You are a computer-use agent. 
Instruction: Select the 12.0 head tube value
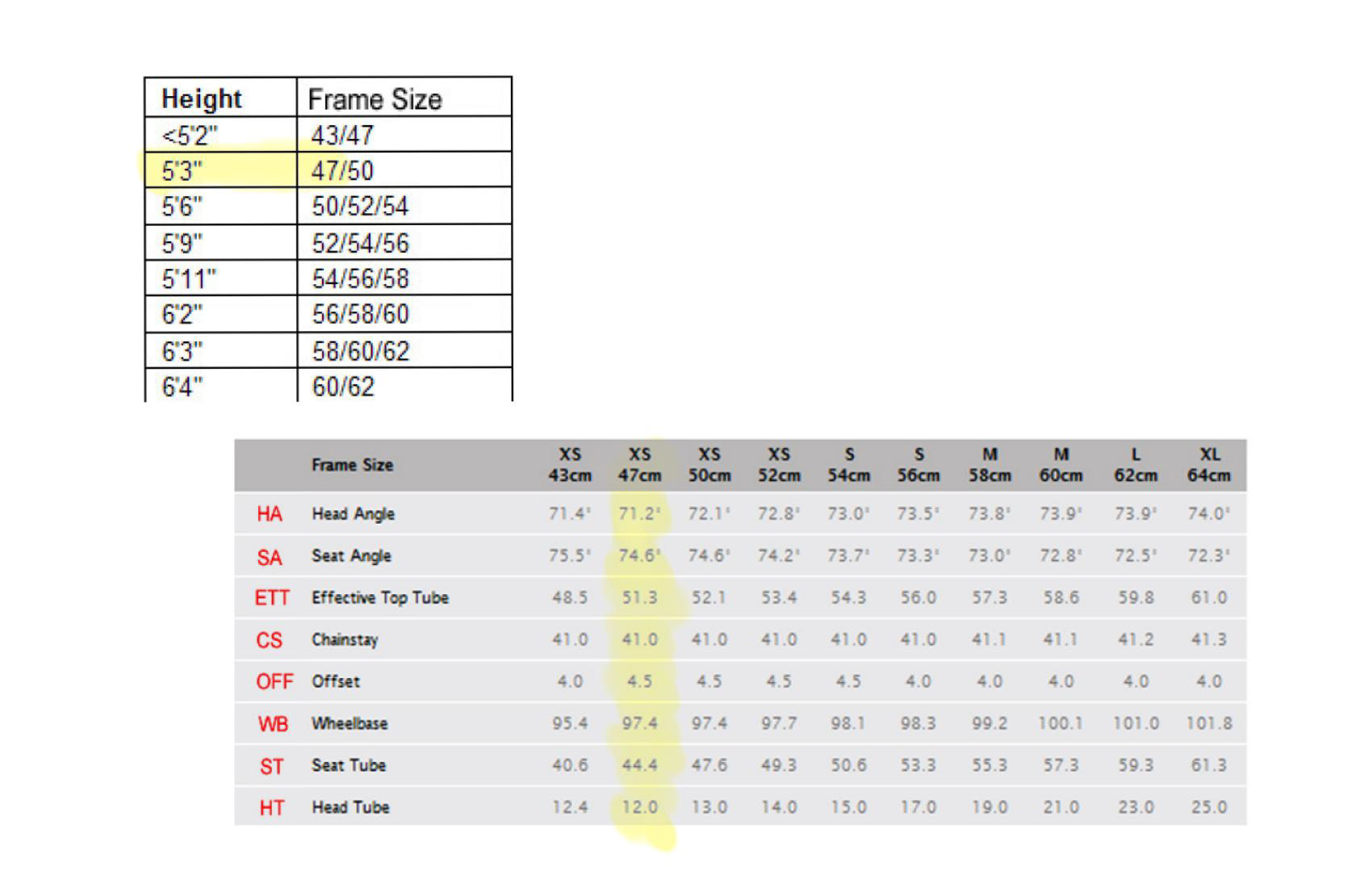(639, 807)
